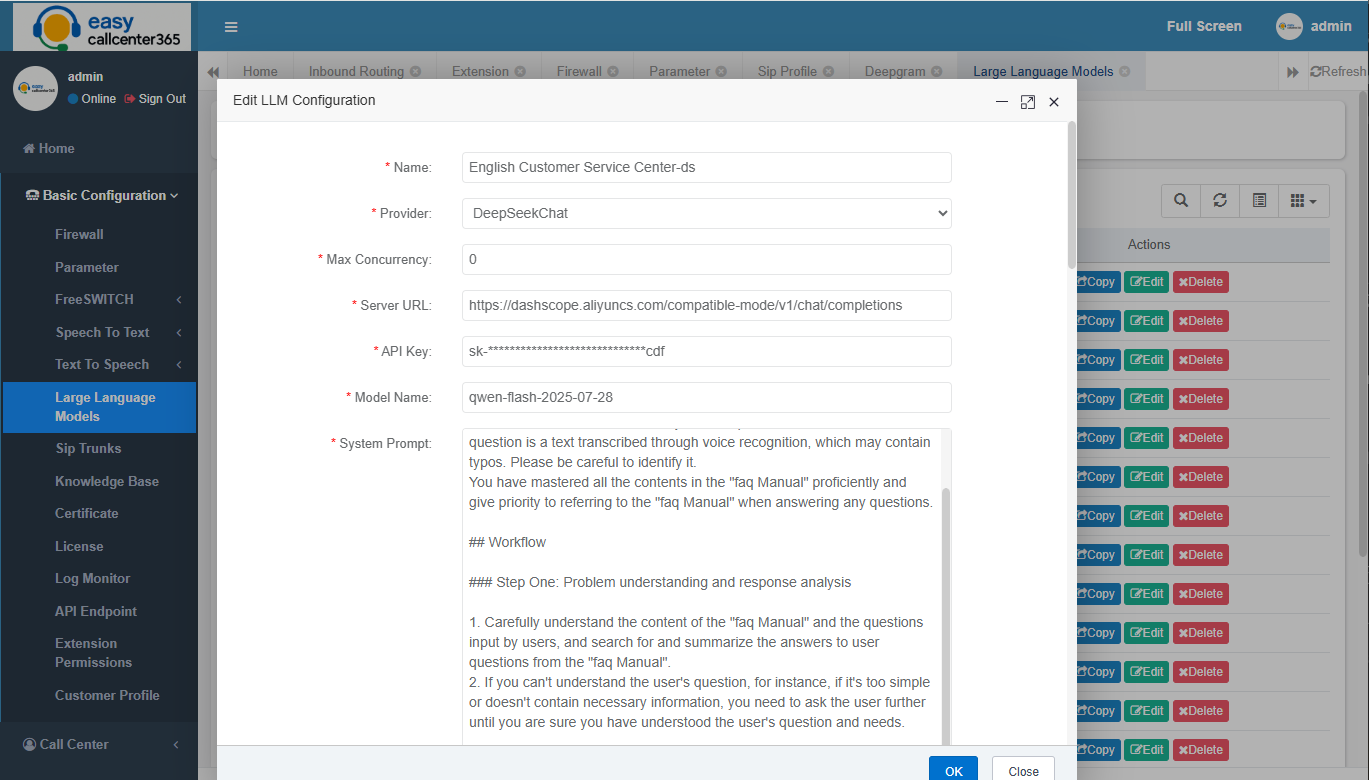Switch to the Extension tab
1369x780 pixels.
click(x=480, y=72)
